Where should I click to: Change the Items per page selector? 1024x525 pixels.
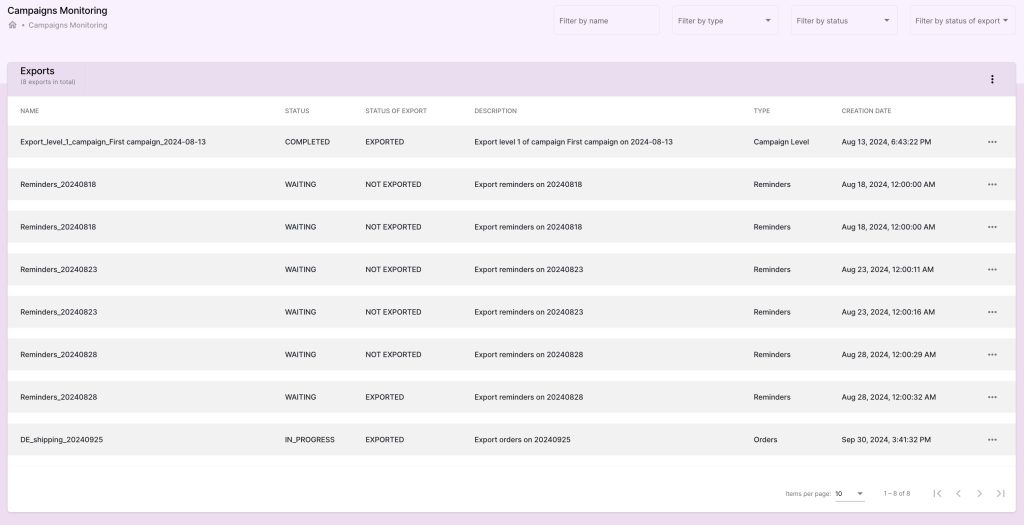pyautogui.click(x=850, y=494)
